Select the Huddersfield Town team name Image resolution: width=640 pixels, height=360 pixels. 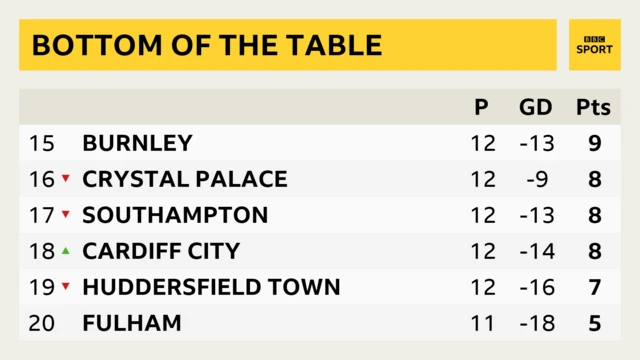point(211,287)
